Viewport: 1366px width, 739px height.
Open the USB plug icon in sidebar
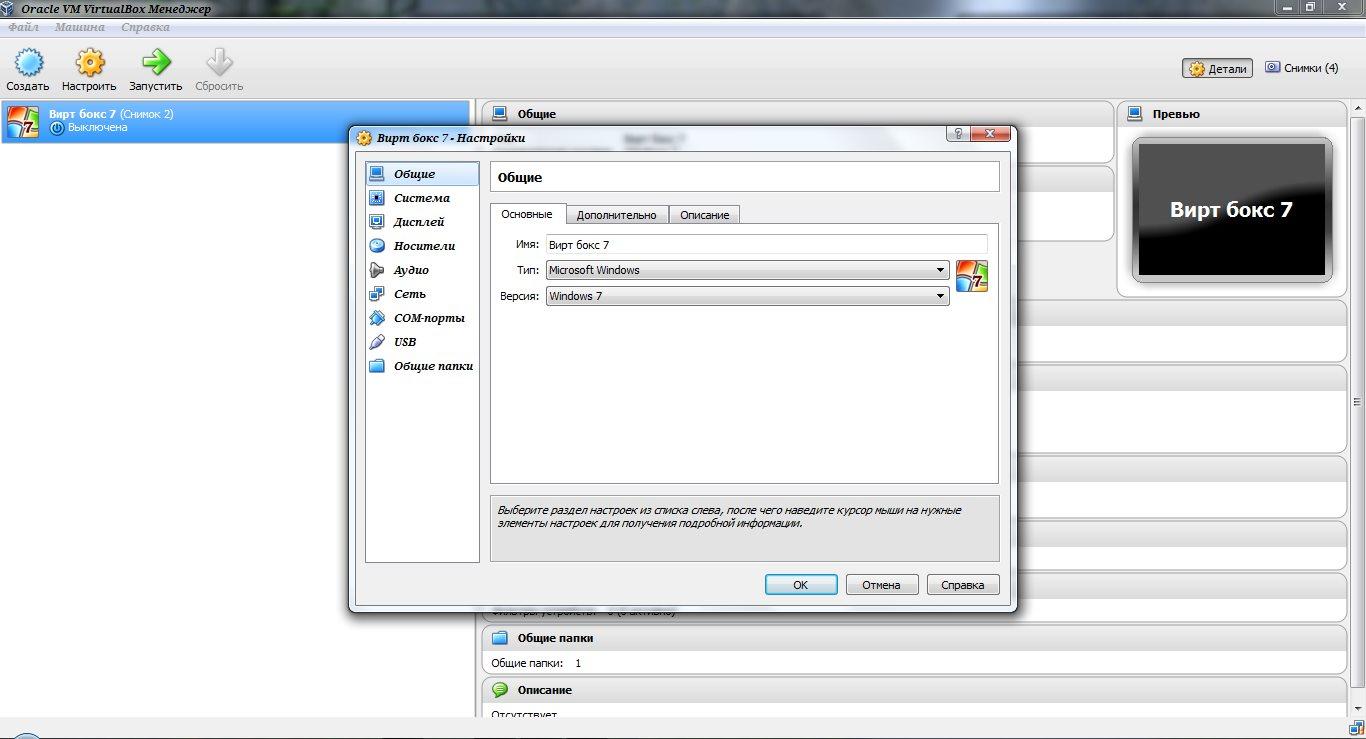click(377, 342)
